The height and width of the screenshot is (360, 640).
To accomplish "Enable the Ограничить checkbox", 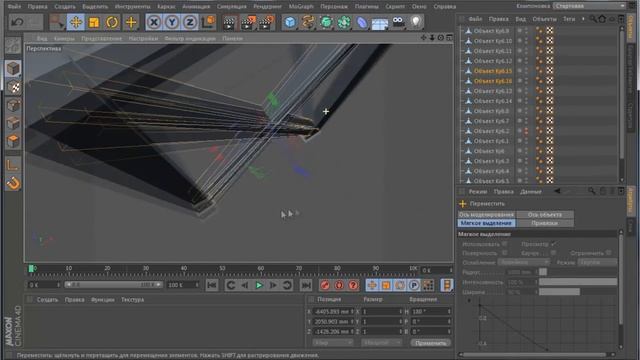I will (x=609, y=253).
